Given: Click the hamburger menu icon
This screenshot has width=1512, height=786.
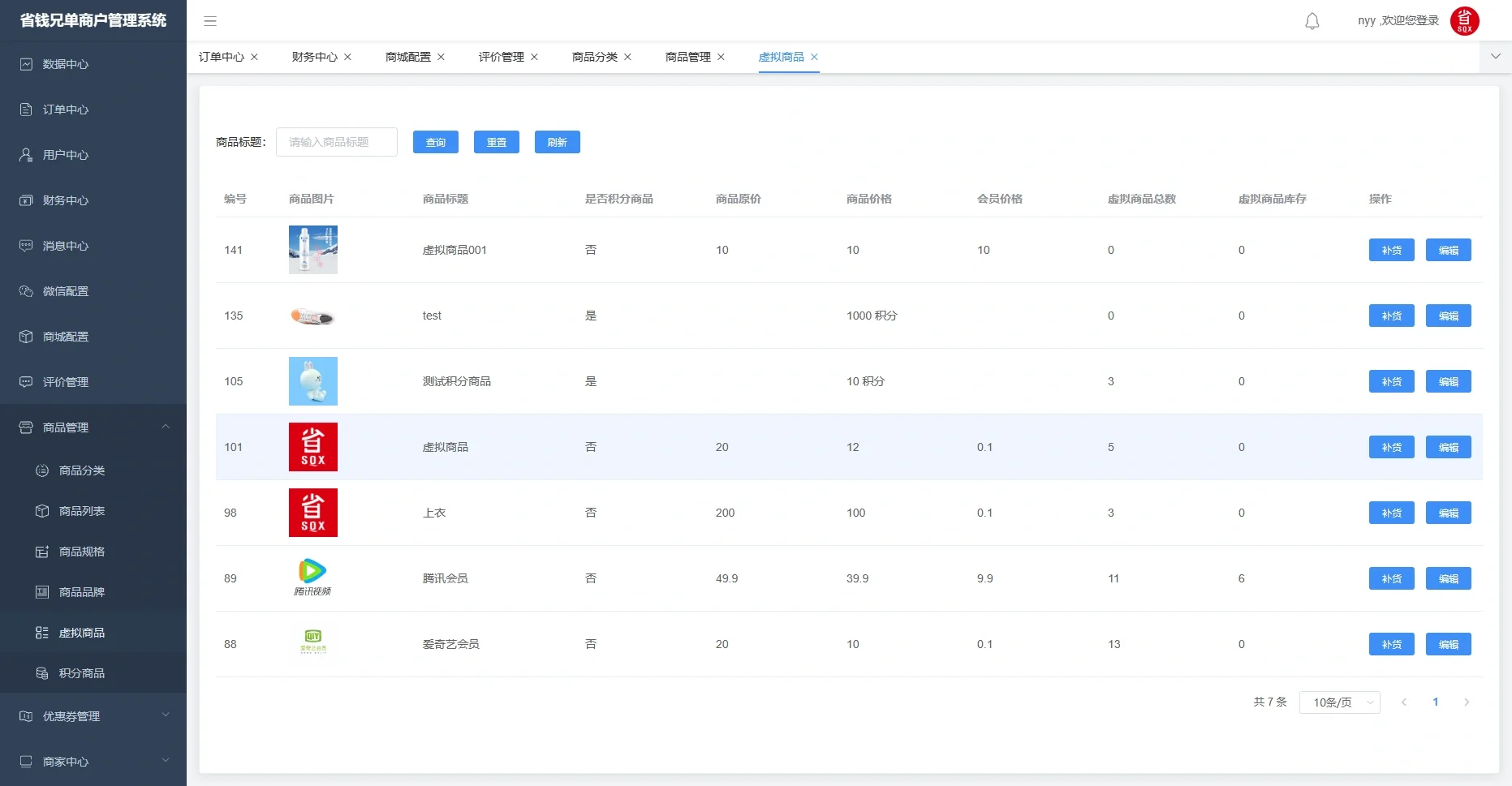Looking at the screenshot, I should pyautogui.click(x=210, y=21).
